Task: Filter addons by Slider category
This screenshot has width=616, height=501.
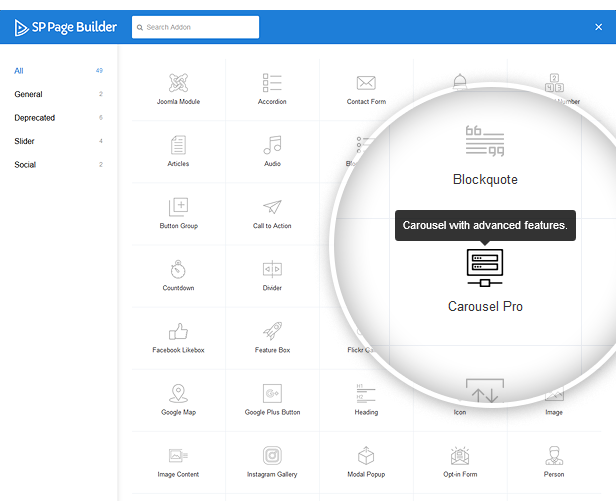Action: [x=24, y=141]
